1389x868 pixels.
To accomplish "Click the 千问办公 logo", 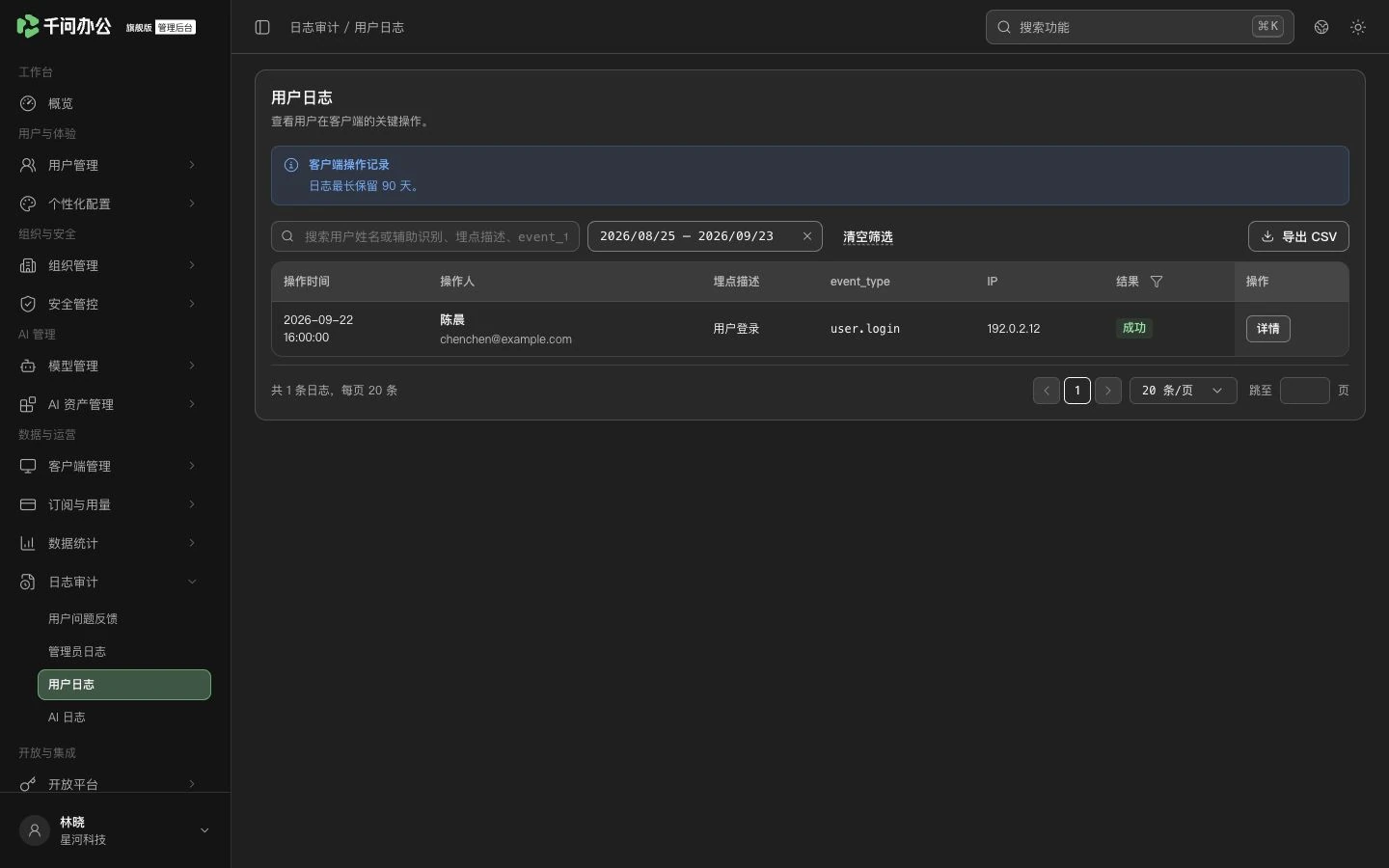I will click(64, 26).
